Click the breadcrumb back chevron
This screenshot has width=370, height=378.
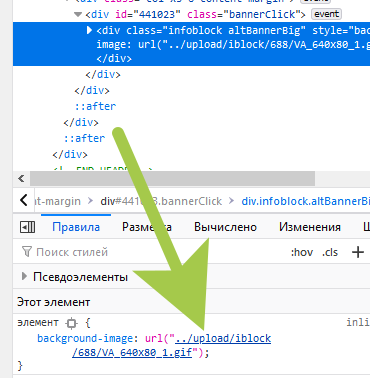click(23, 201)
